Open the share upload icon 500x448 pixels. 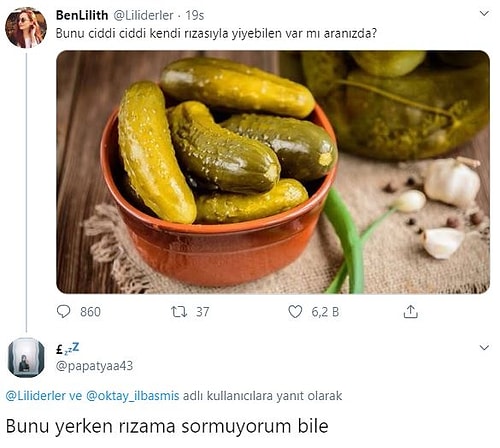(x=410, y=311)
